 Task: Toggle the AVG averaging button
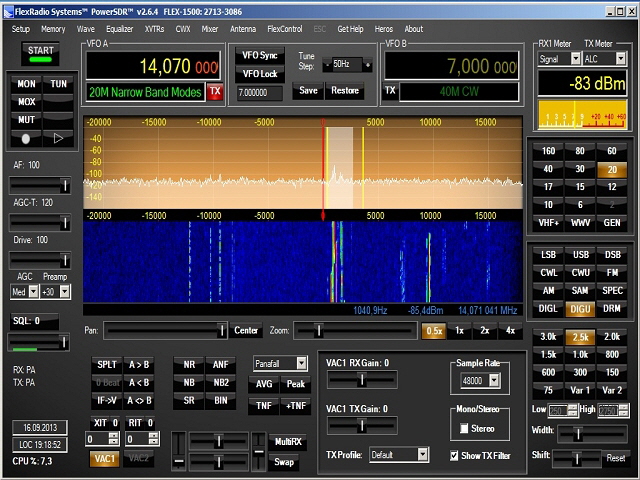point(264,384)
